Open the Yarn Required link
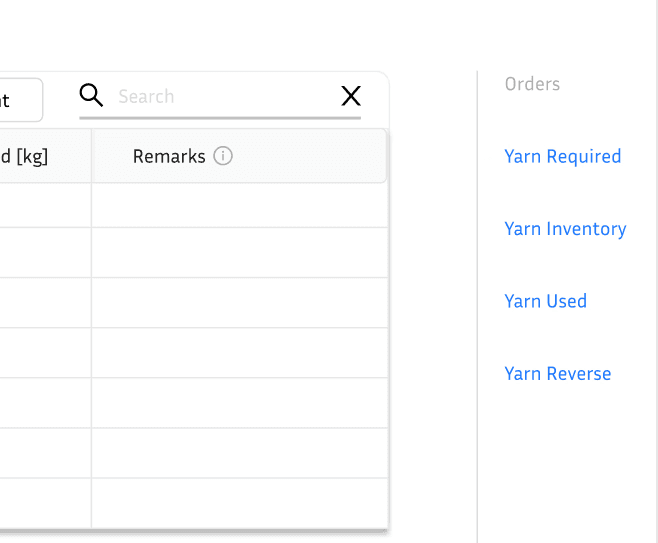The height and width of the screenshot is (543, 658). tap(562, 156)
